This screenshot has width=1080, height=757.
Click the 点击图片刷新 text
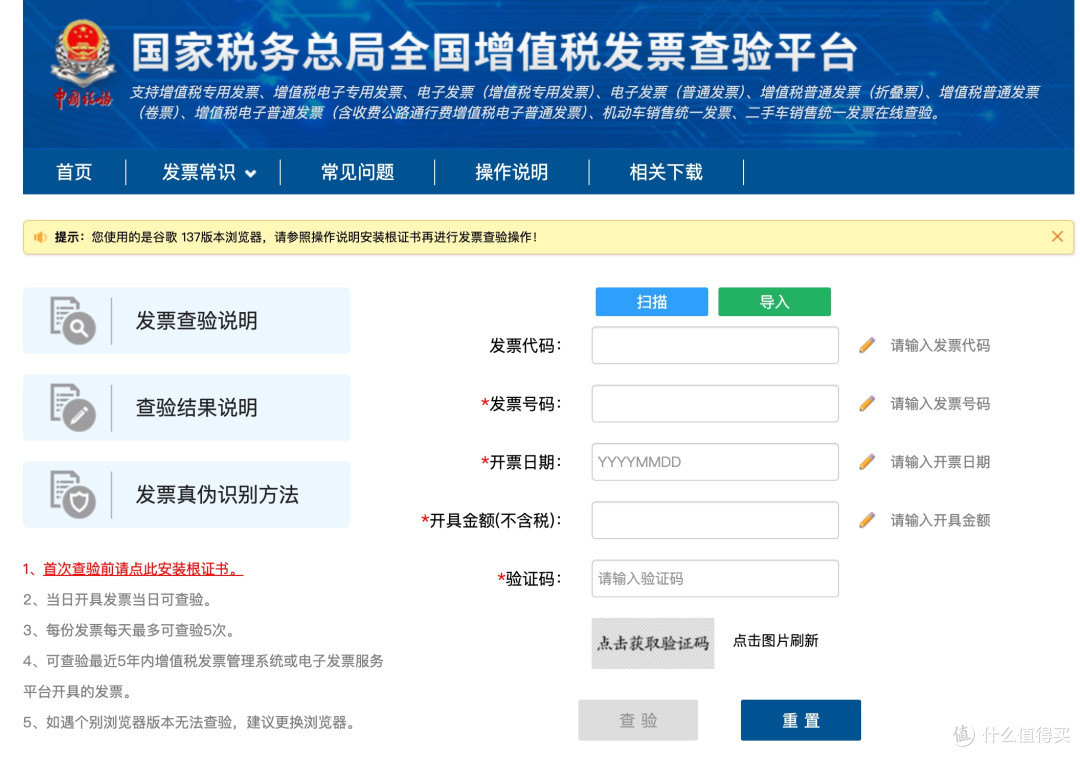point(776,641)
